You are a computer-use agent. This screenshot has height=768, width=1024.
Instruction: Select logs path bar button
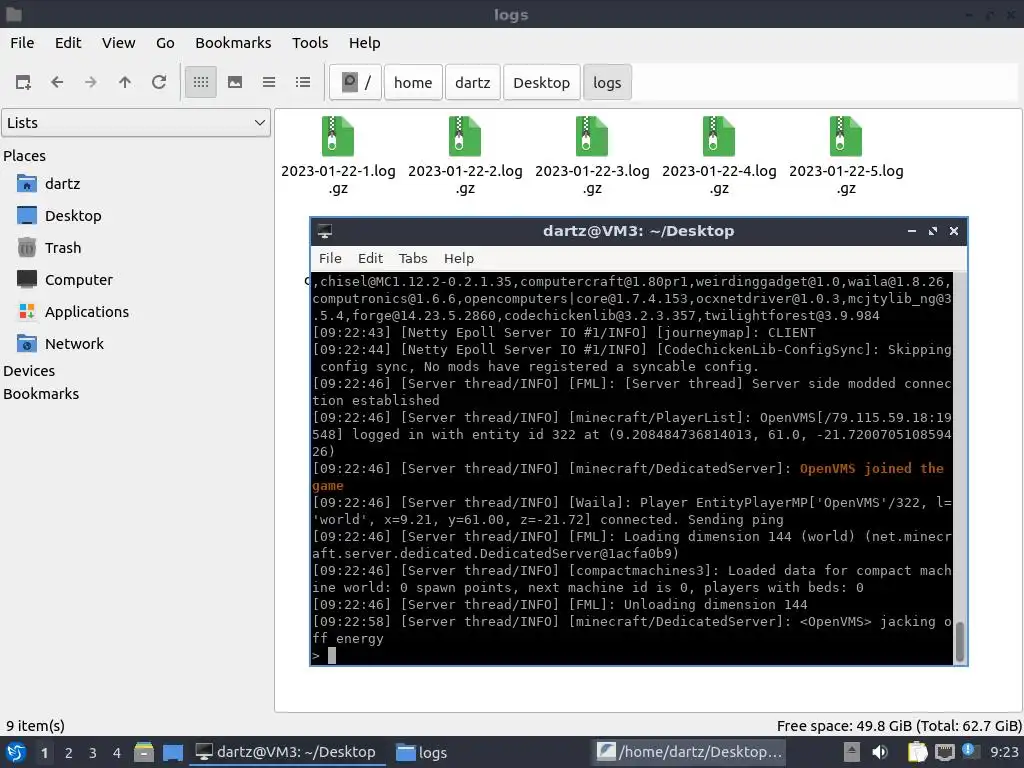tap(607, 82)
